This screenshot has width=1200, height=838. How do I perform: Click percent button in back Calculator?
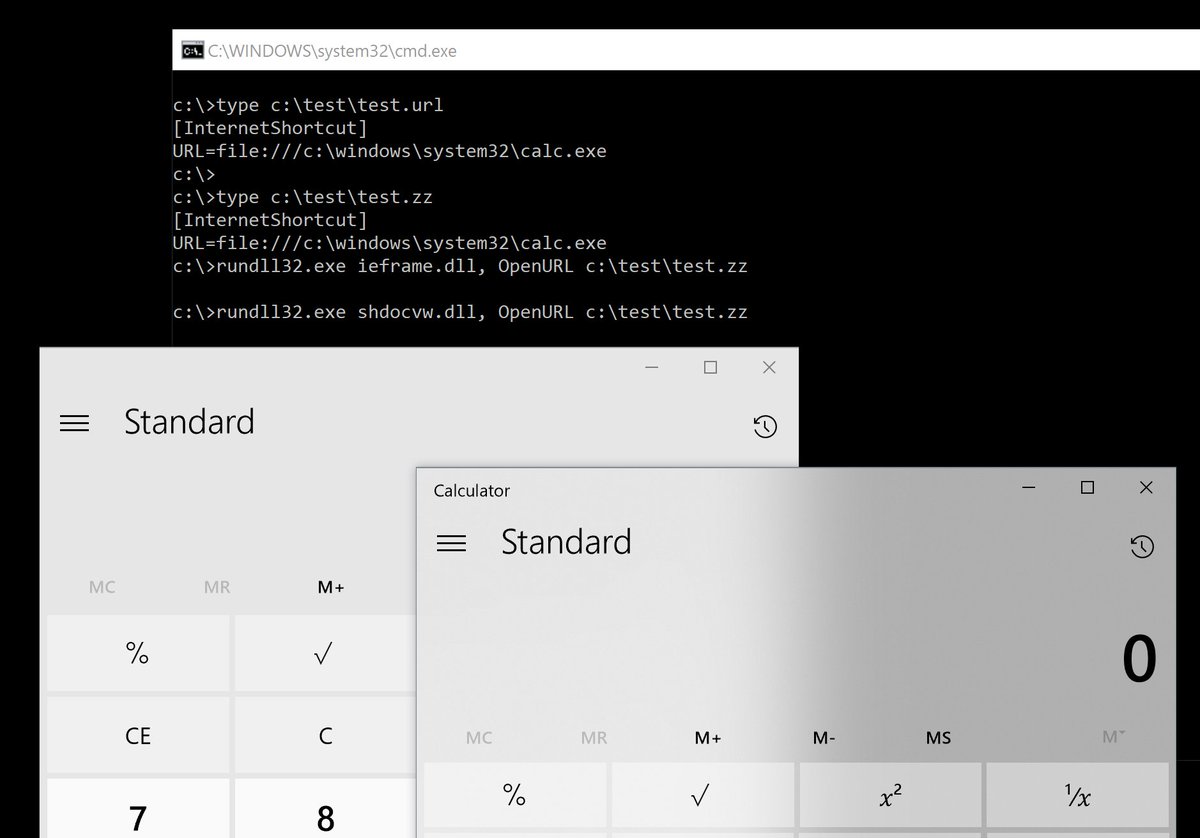click(x=138, y=653)
